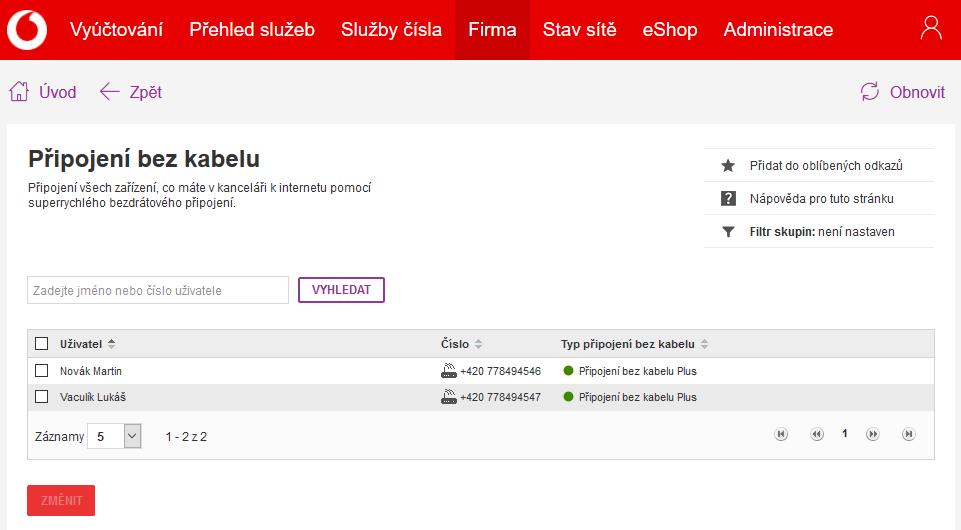This screenshot has height=530, width=961.
Task: Open the Stav sítě menu
Action: tap(579, 29)
